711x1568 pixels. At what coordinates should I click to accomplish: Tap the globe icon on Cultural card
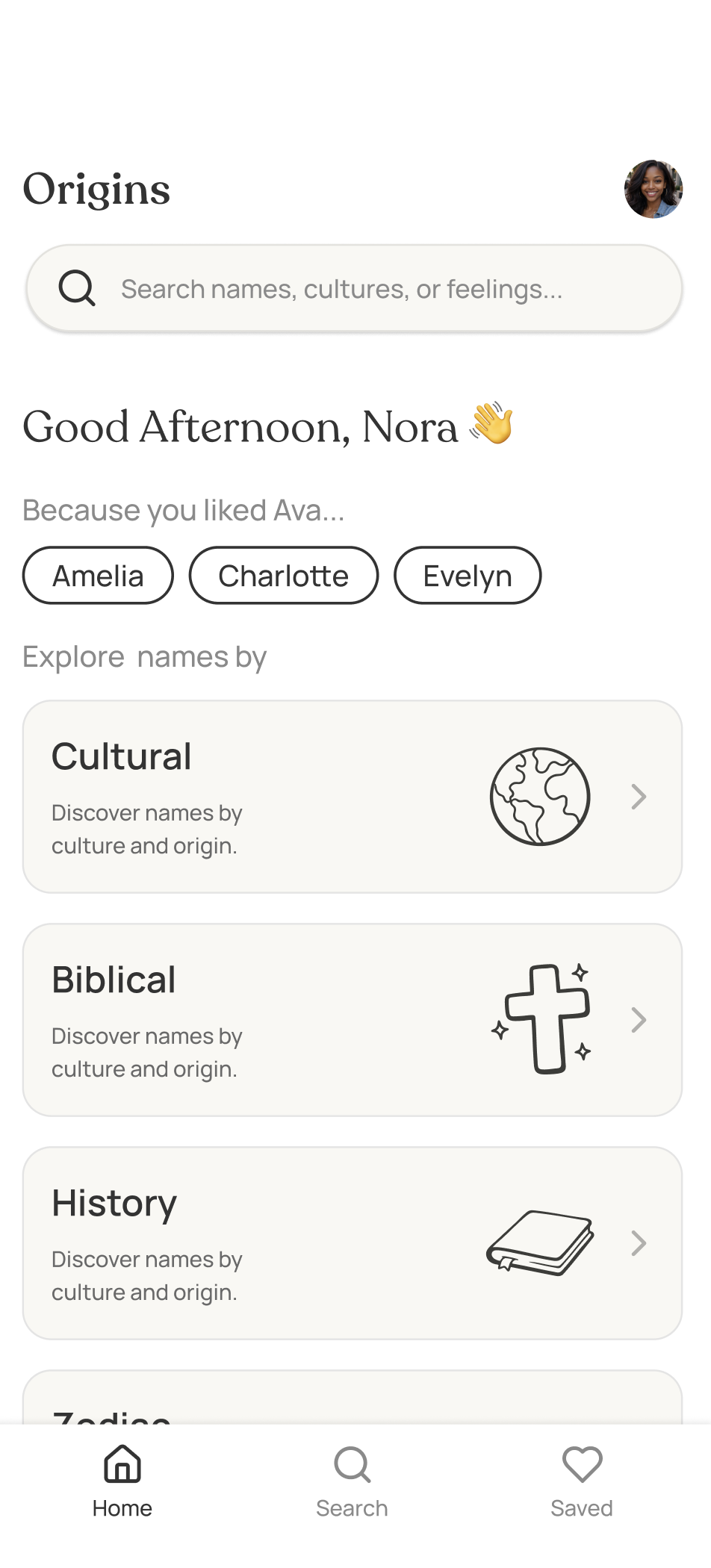[540, 797]
